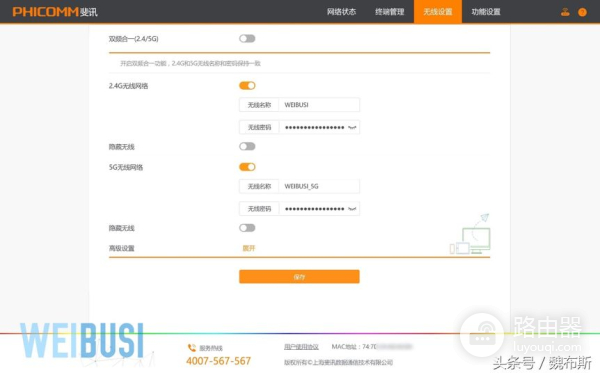
Task: Open the 网络状态 network status tab
Action: pos(341,12)
